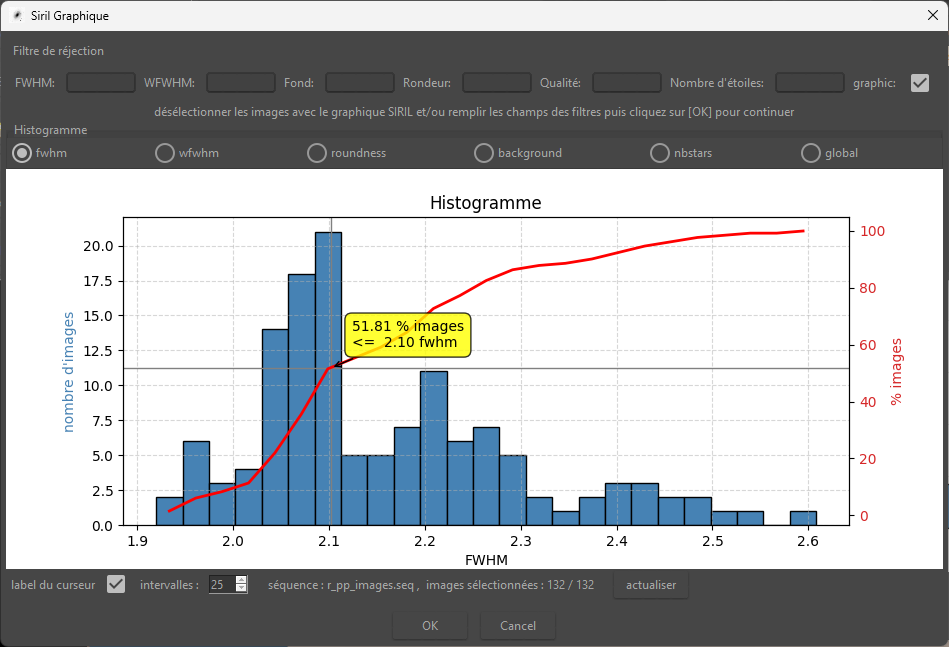Select the wfwhm histogram radio button

coord(165,153)
